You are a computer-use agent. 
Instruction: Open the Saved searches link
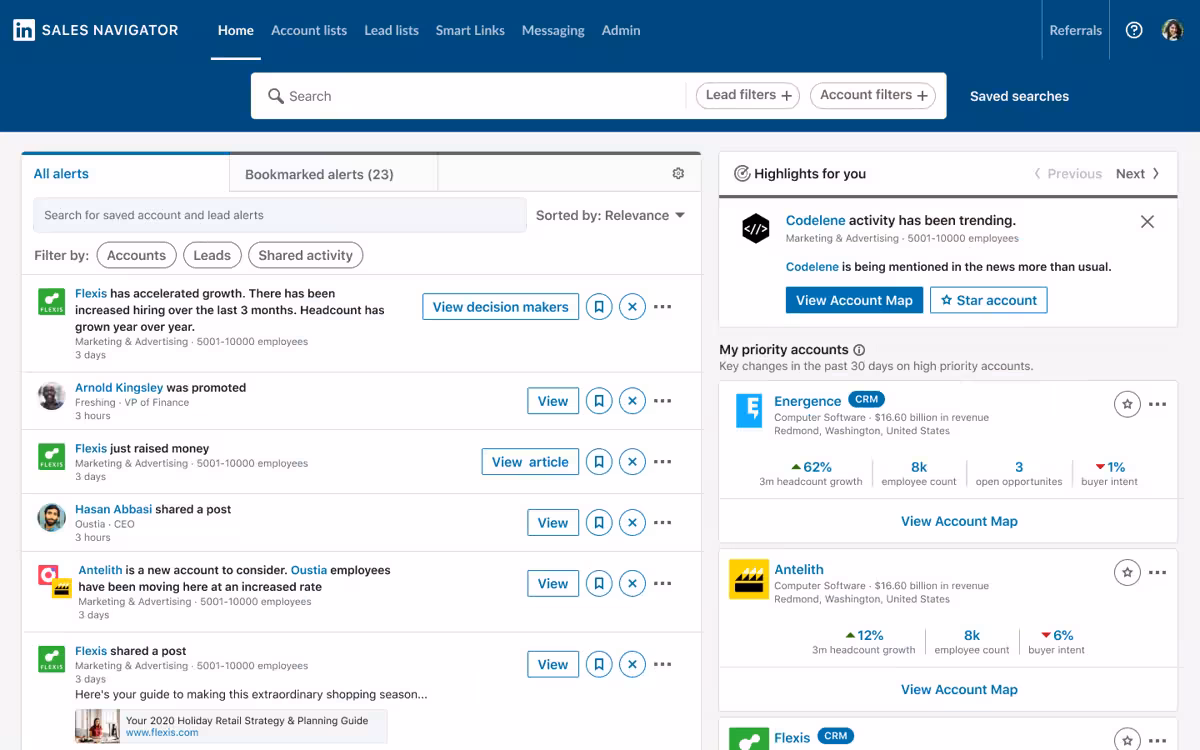coord(1019,96)
